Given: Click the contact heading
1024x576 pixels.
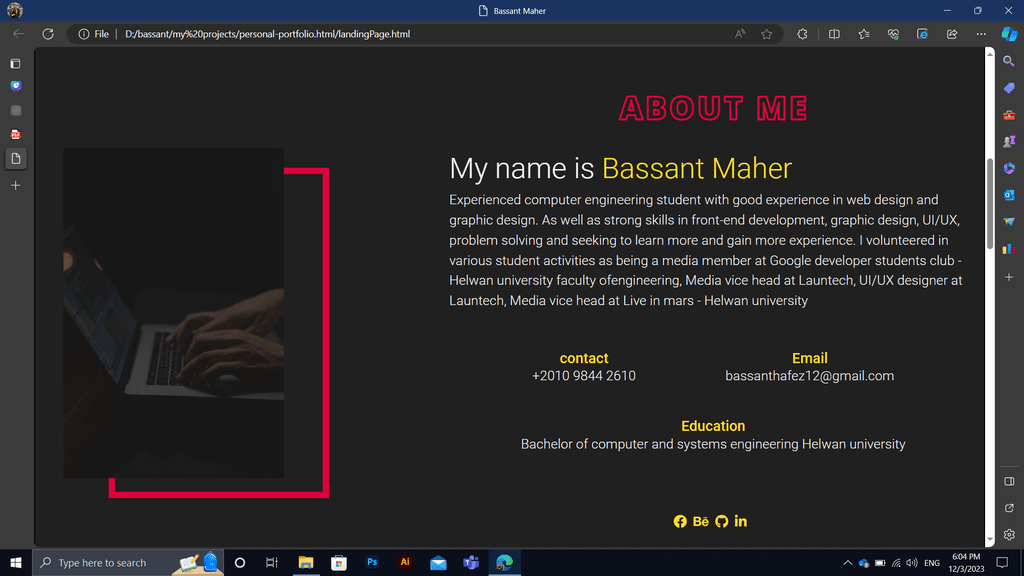Looking at the screenshot, I should tap(583, 359).
